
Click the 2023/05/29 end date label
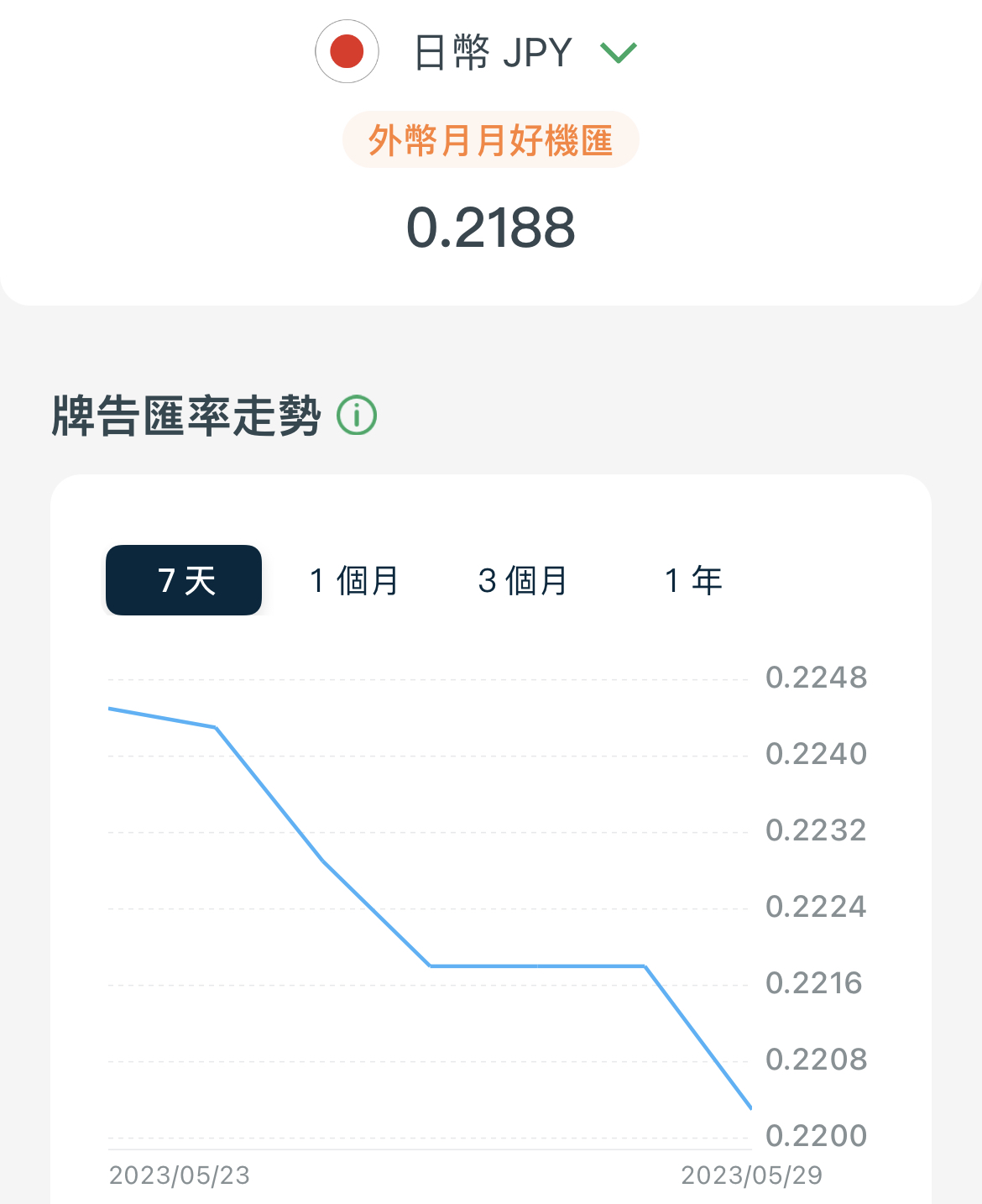tap(752, 1175)
